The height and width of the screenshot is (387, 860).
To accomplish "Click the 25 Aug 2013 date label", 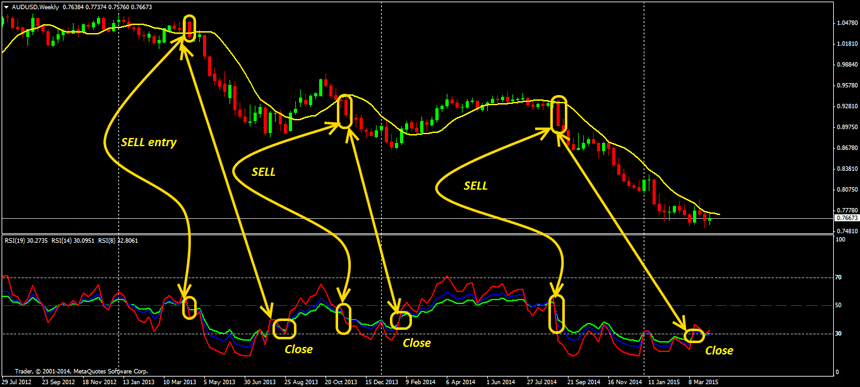I will tap(302, 382).
